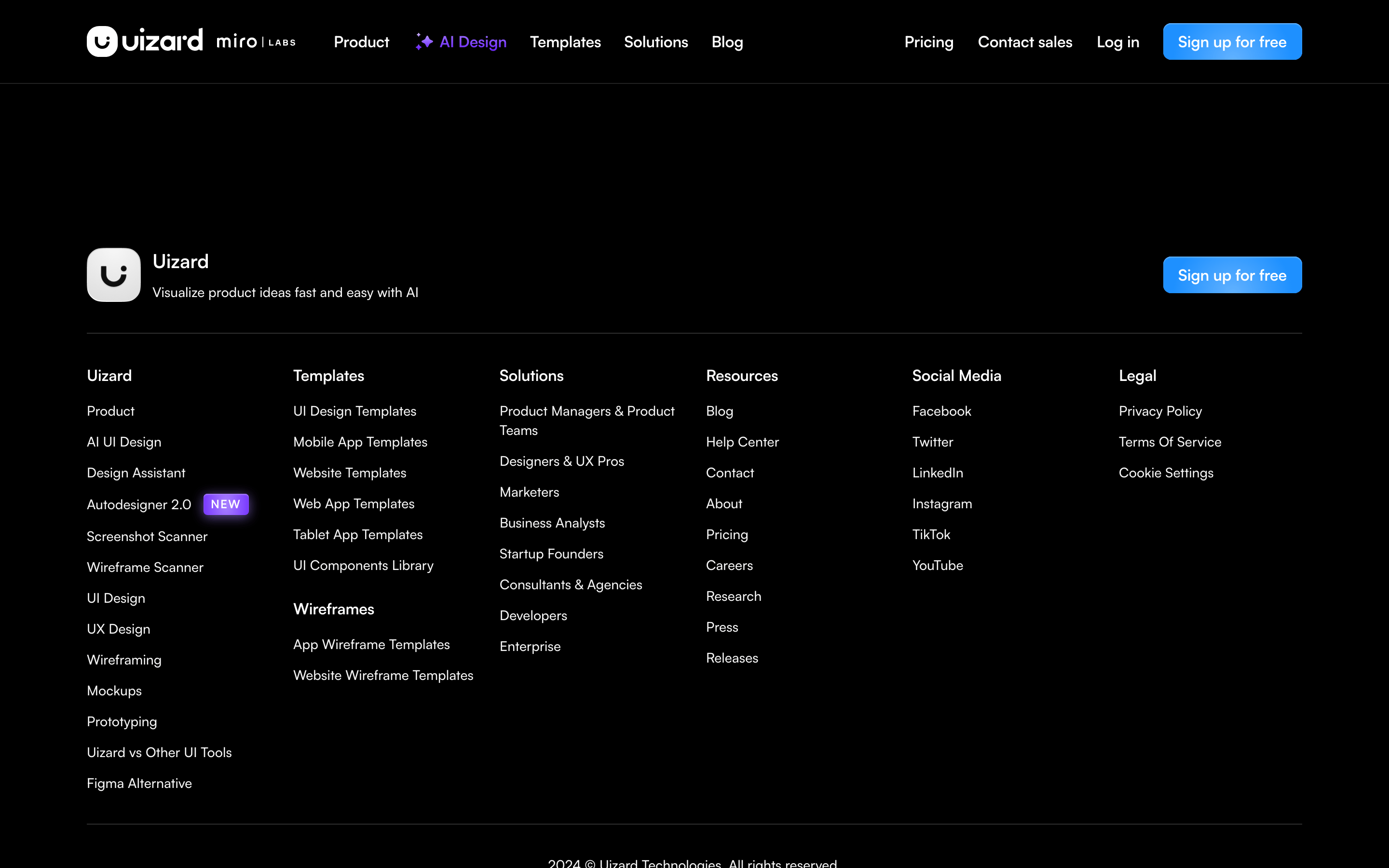
Task: Open the Enterprise solutions link
Action: pyautogui.click(x=530, y=646)
